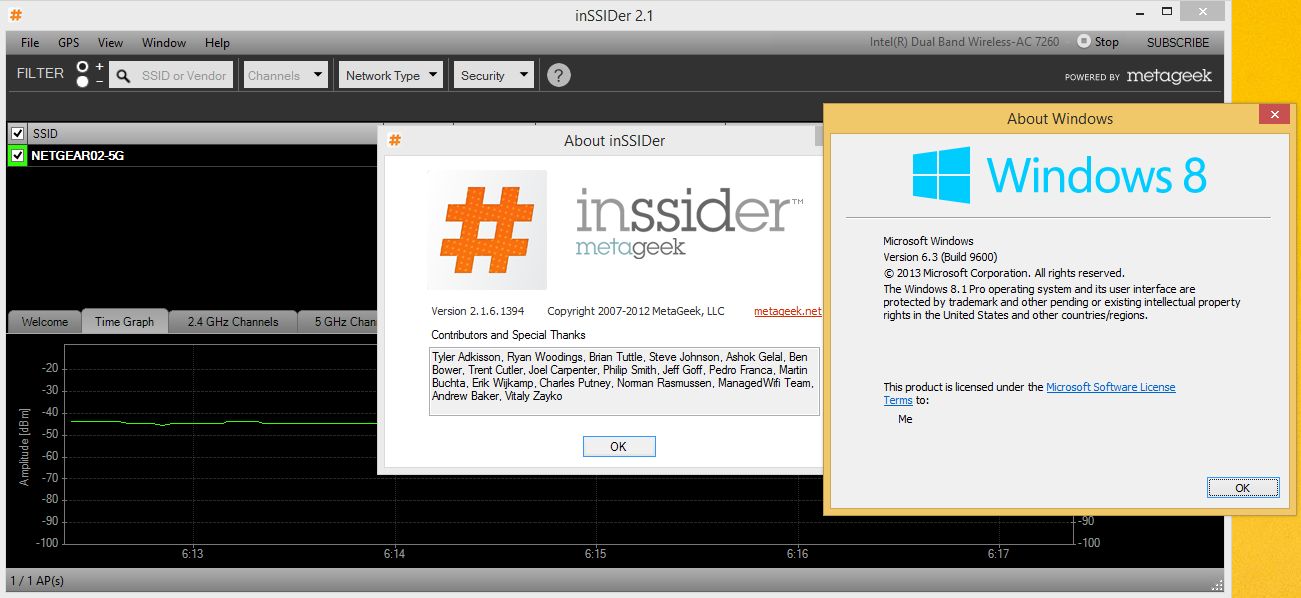Open the Help menu

217,43
